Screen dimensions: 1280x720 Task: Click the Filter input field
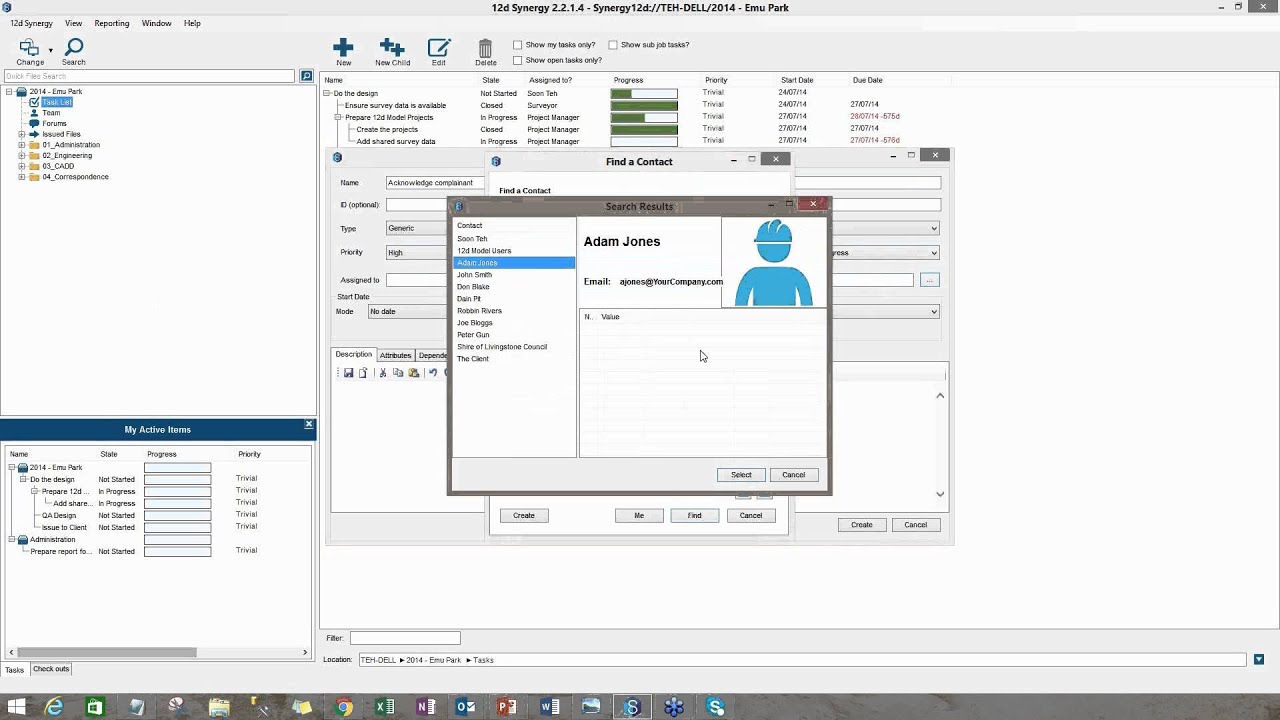click(405, 638)
